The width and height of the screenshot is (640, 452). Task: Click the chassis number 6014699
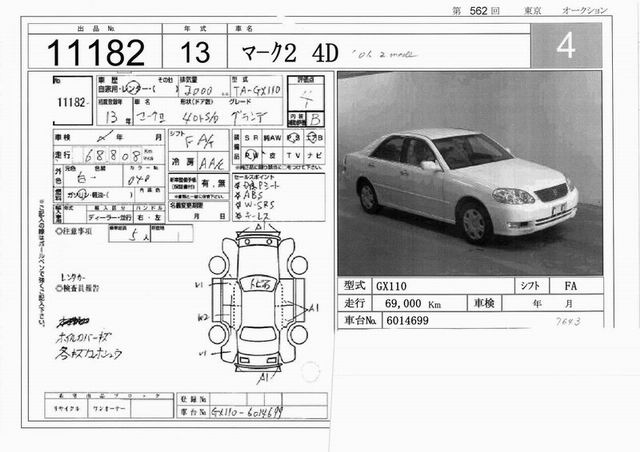tap(407, 321)
